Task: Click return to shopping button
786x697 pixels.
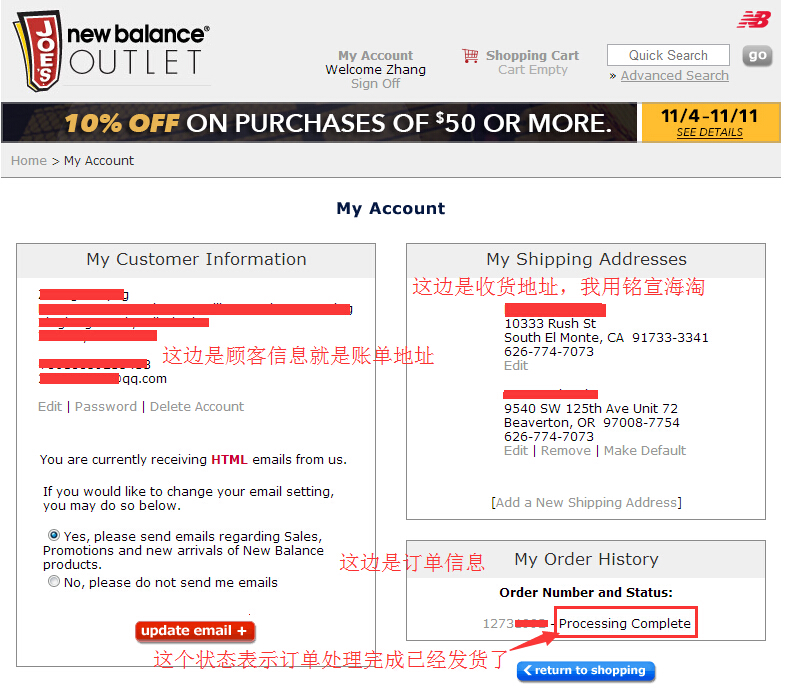Action: (x=586, y=670)
